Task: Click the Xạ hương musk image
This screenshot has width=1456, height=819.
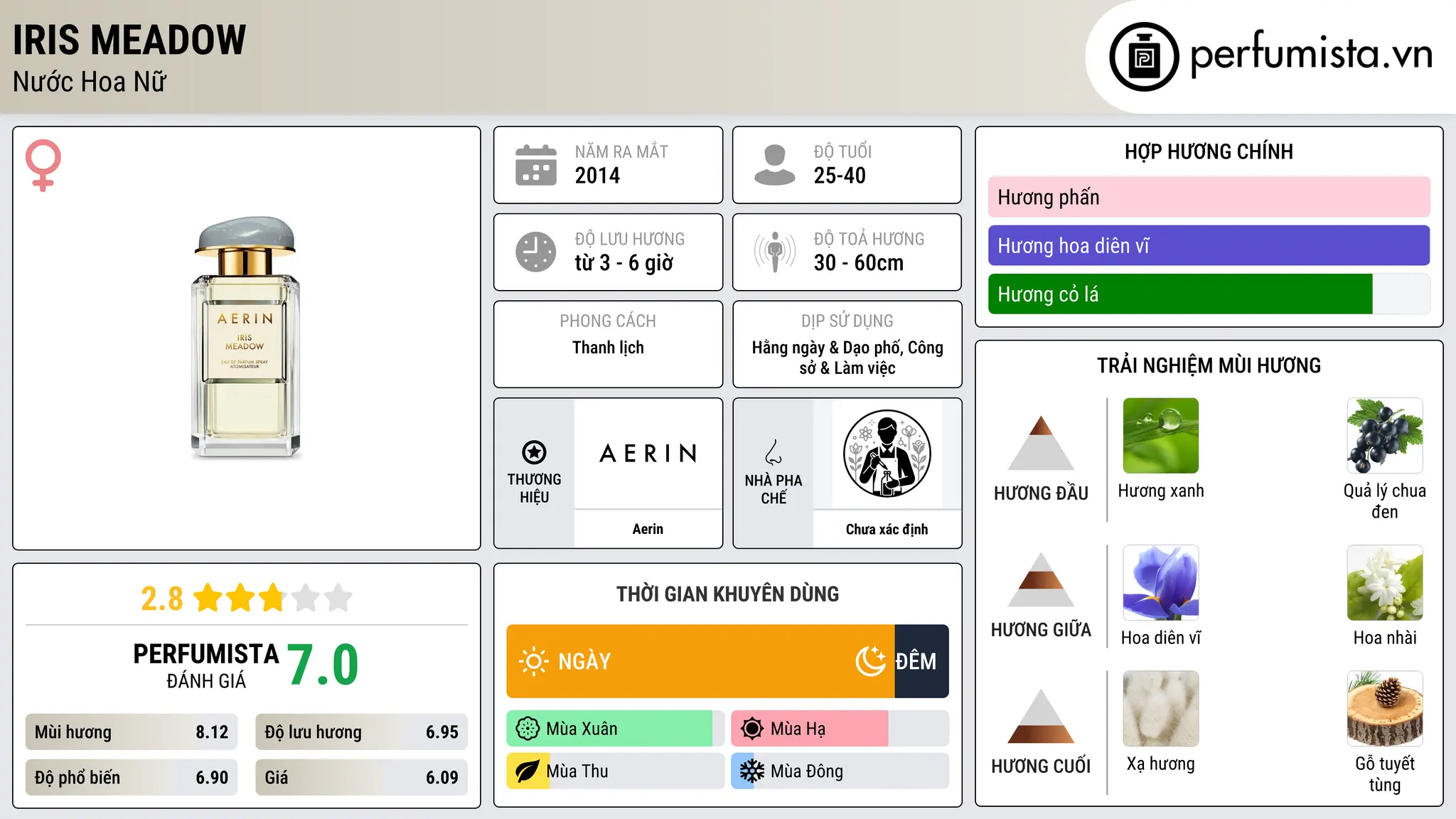Action: pos(1161,709)
